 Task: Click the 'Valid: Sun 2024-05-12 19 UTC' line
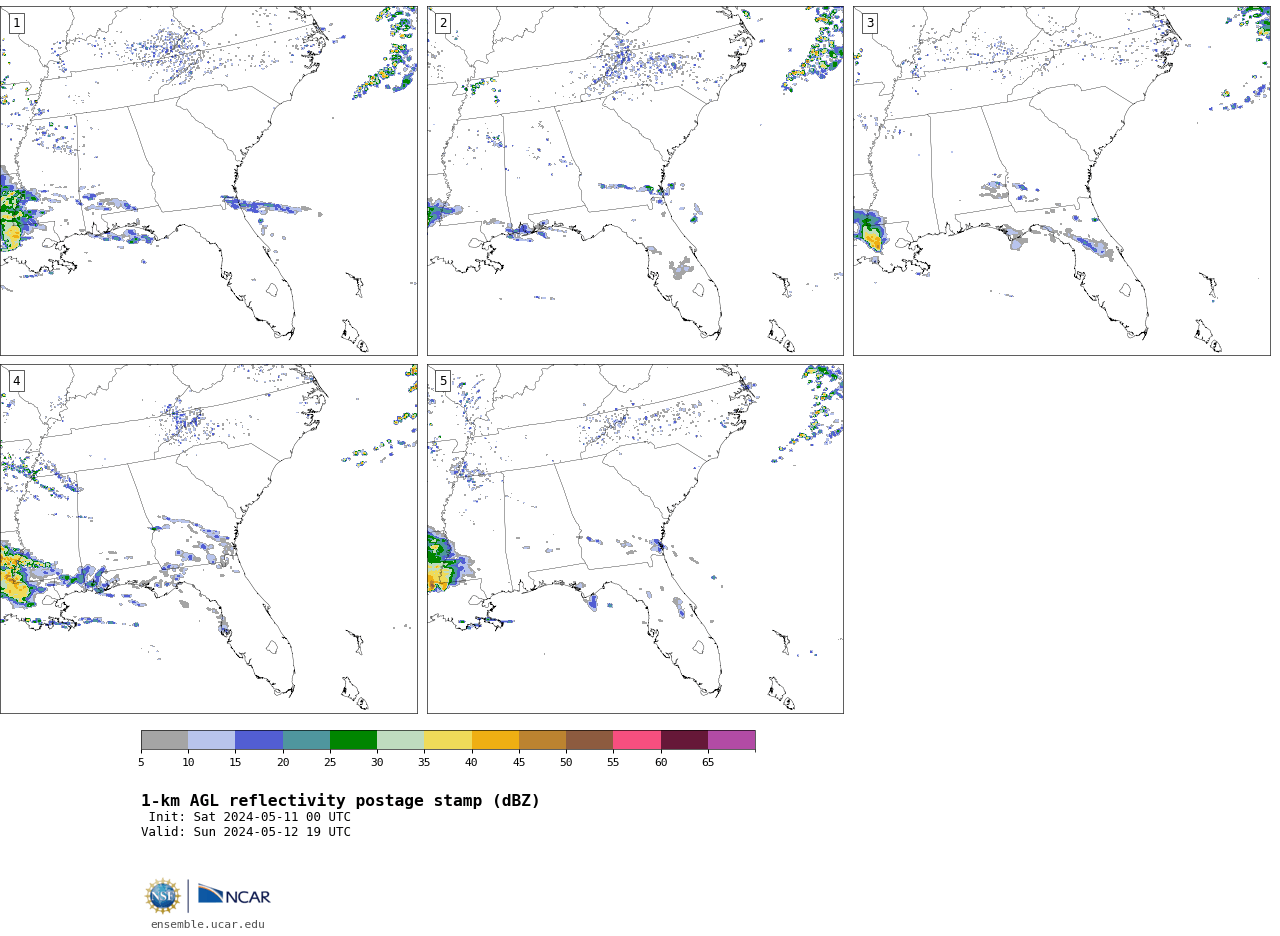(x=246, y=832)
